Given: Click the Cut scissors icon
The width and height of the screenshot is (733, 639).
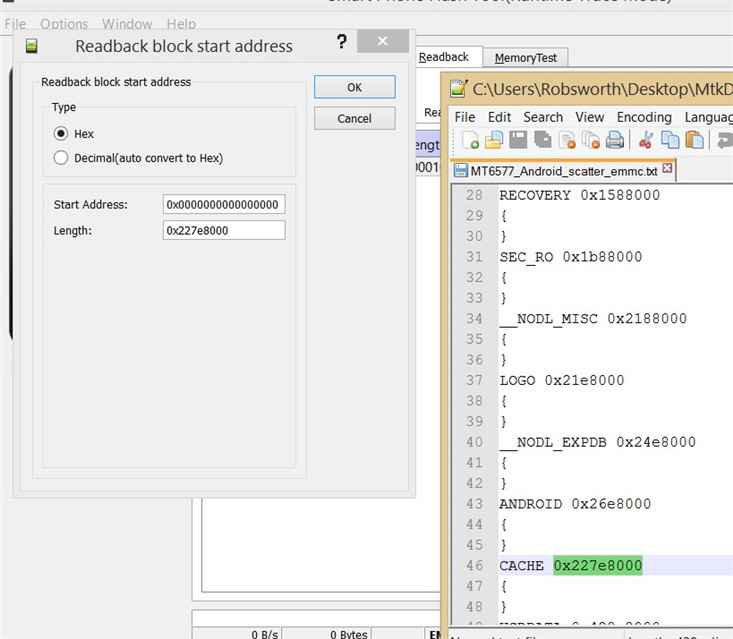Looking at the screenshot, I should [x=646, y=141].
